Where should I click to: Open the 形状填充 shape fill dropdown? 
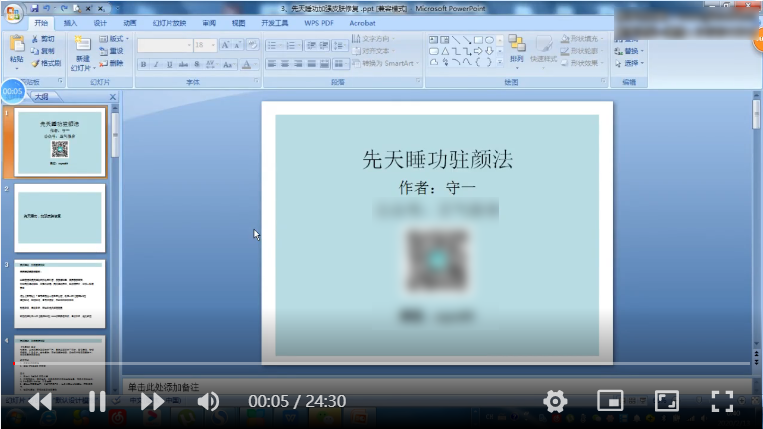pos(582,38)
